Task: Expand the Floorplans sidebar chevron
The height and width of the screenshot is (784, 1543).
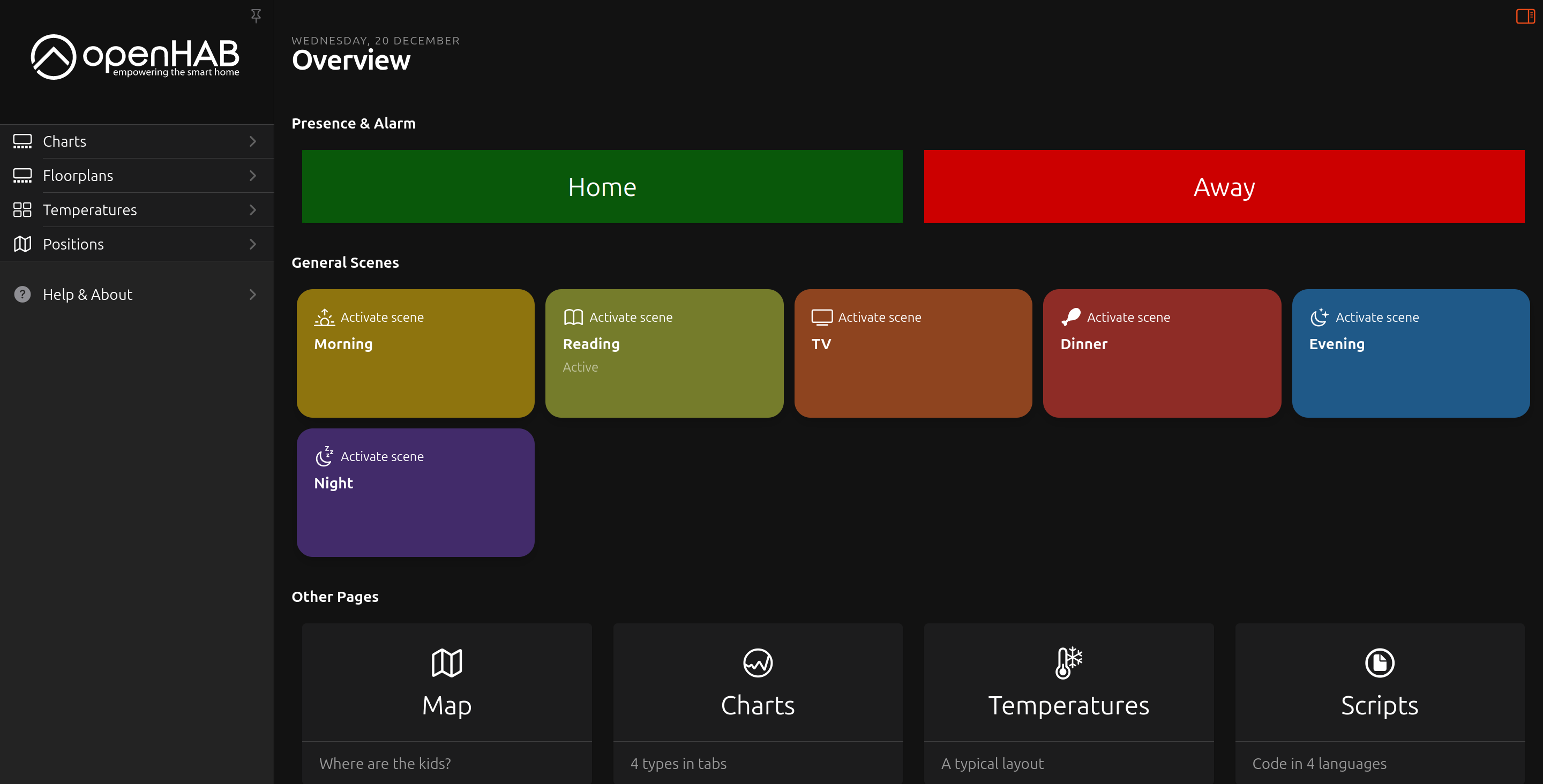Action: 253,176
